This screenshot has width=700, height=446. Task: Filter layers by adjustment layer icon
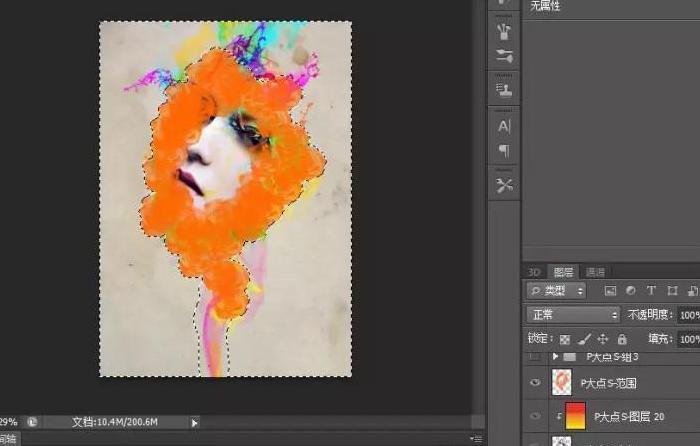coord(631,291)
